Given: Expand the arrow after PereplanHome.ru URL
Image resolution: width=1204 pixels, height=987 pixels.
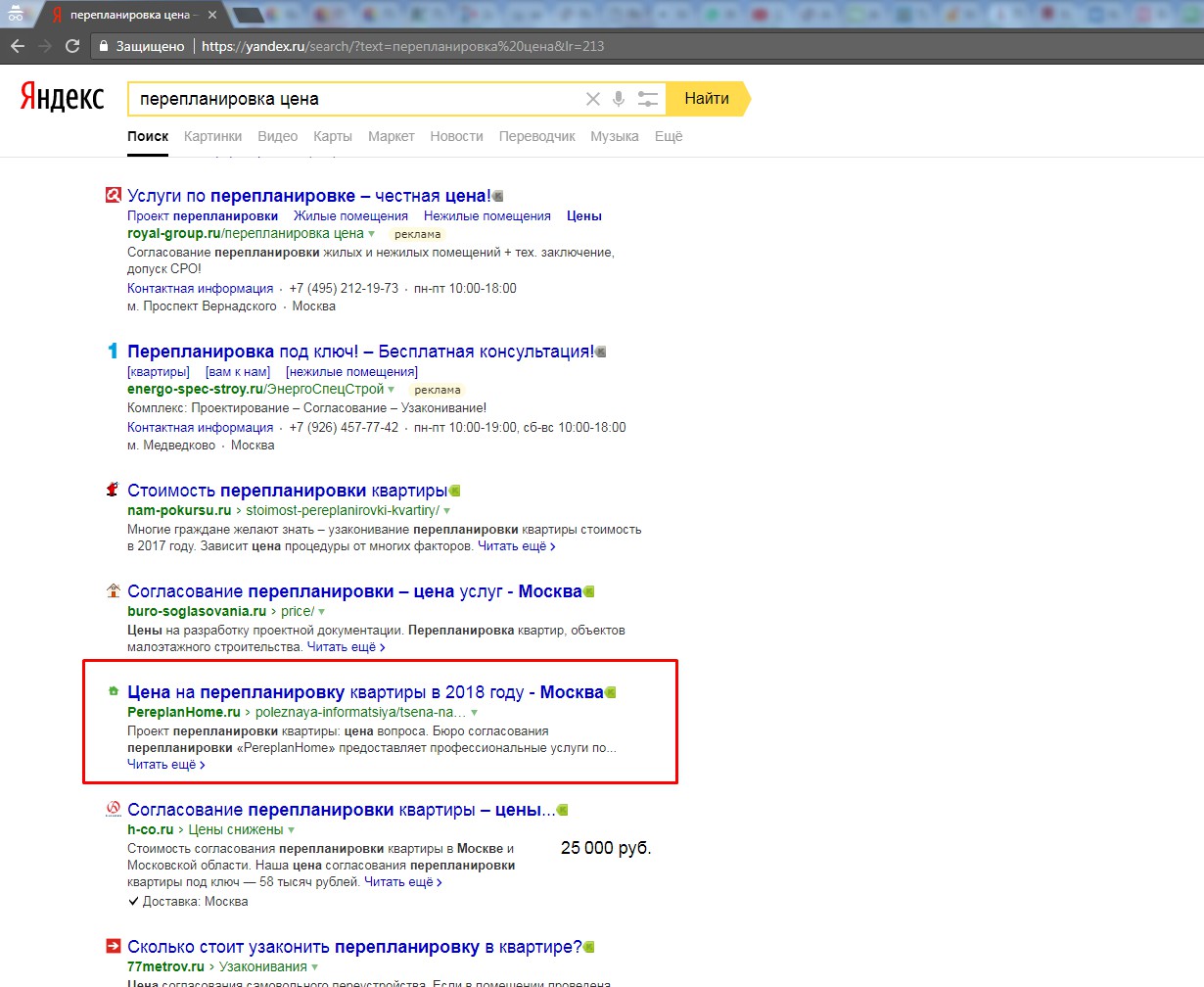Looking at the screenshot, I should (475, 713).
